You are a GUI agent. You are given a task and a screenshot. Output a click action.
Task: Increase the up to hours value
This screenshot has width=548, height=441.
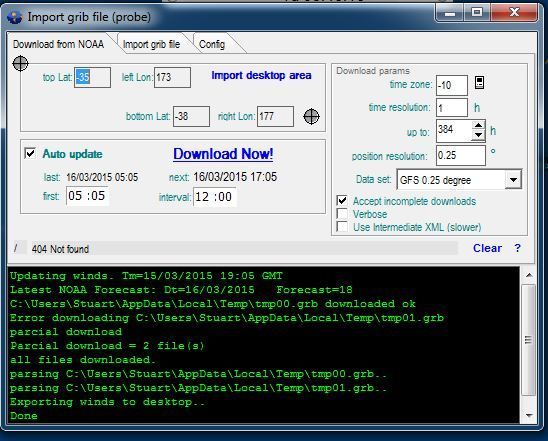coord(478,125)
